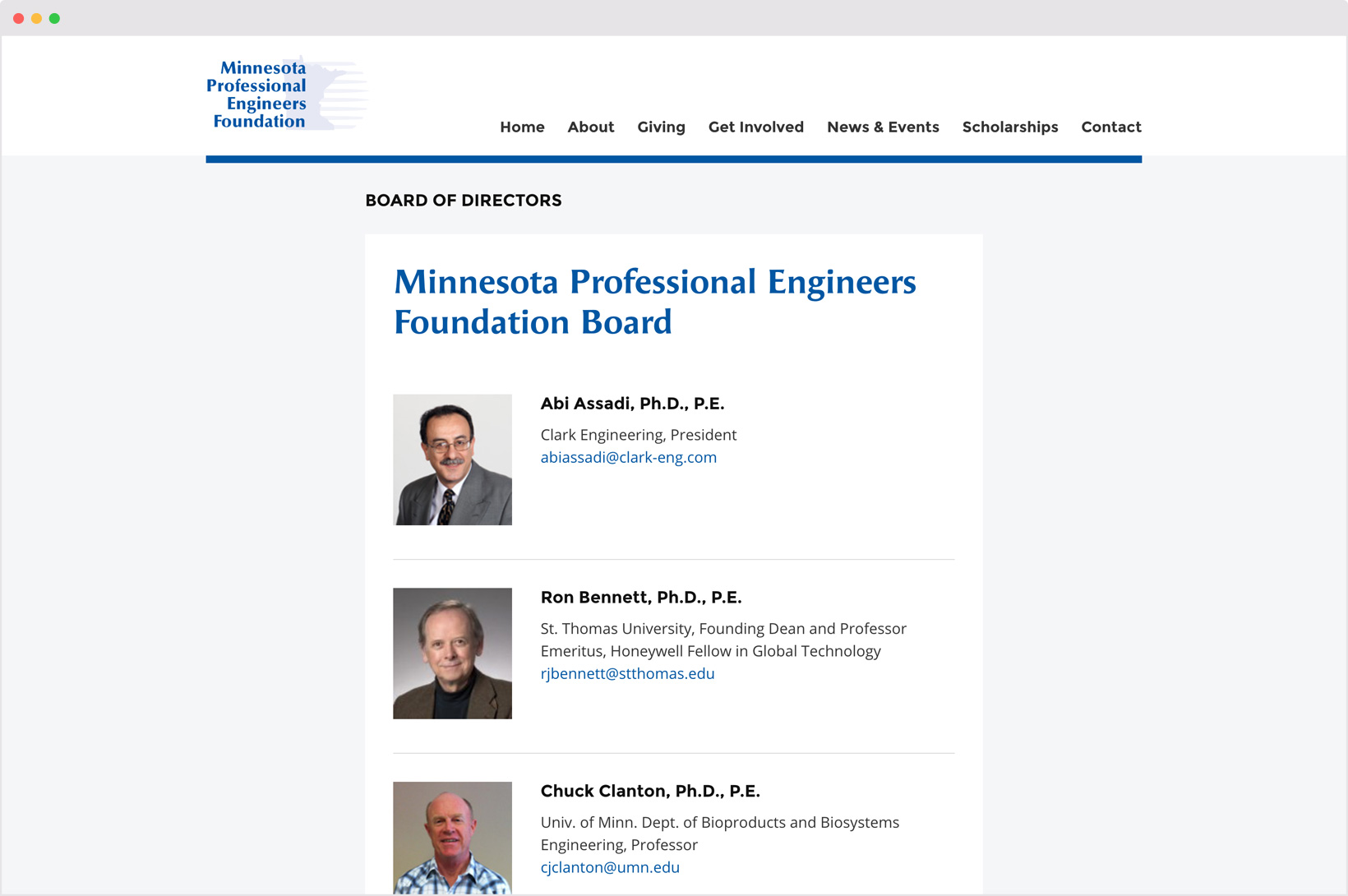This screenshot has height=896, width=1348.
Task: Select the name Ron Bennett, Ph.D., P.E.
Action: point(640,598)
